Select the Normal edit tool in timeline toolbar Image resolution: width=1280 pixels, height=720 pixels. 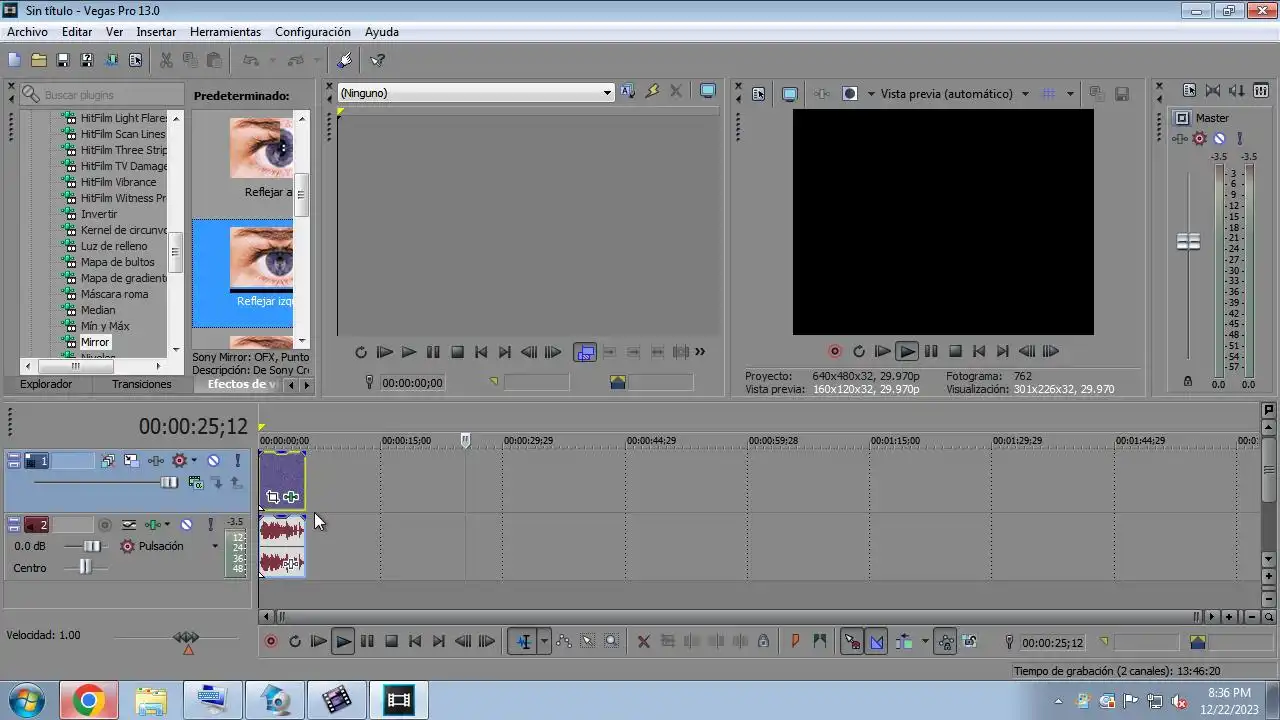(x=523, y=642)
